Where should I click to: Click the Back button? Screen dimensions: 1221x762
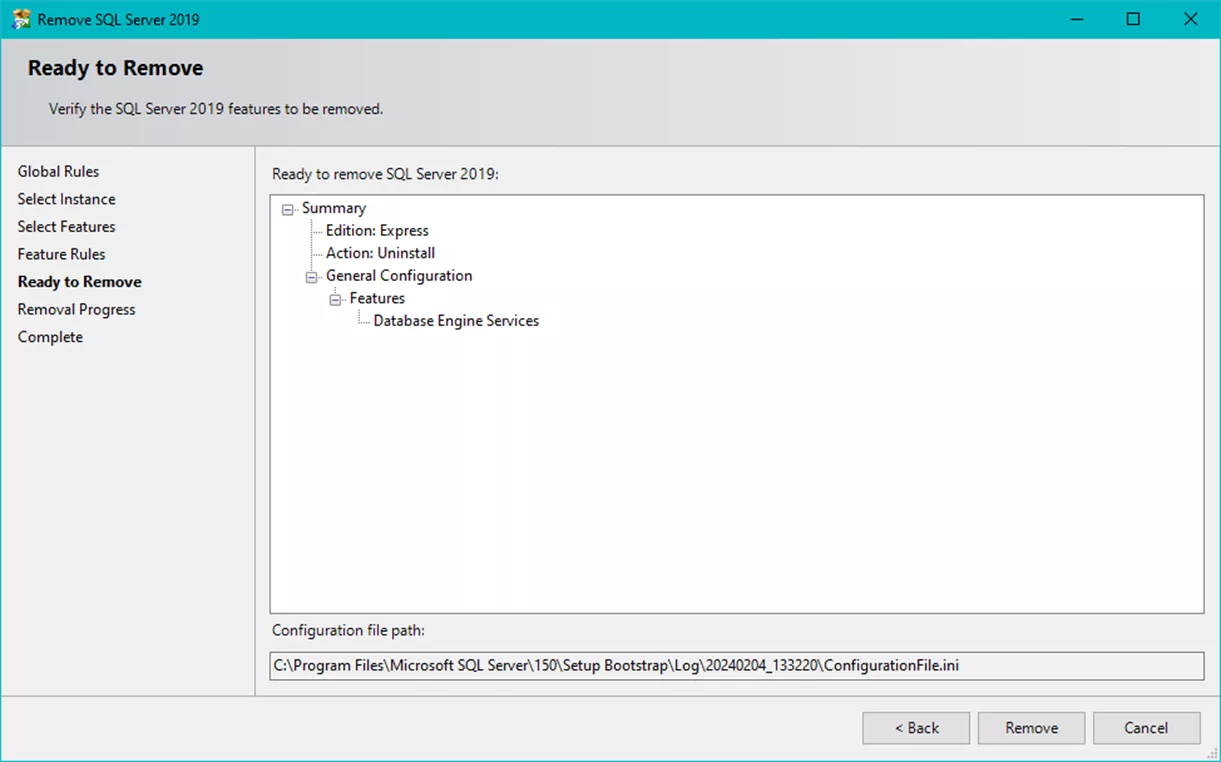[916, 728]
